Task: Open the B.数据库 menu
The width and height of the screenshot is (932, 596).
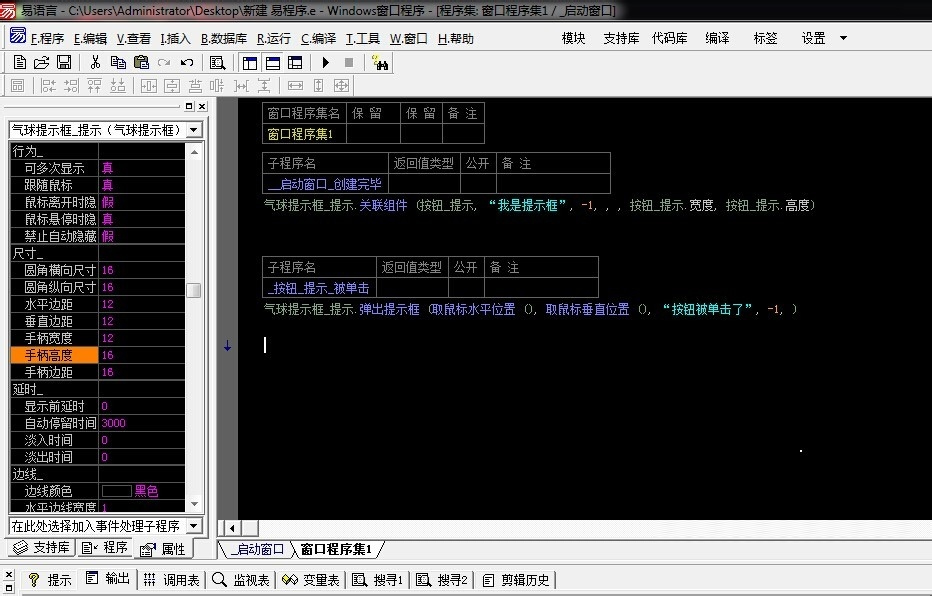Action: [x=223, y=39]
